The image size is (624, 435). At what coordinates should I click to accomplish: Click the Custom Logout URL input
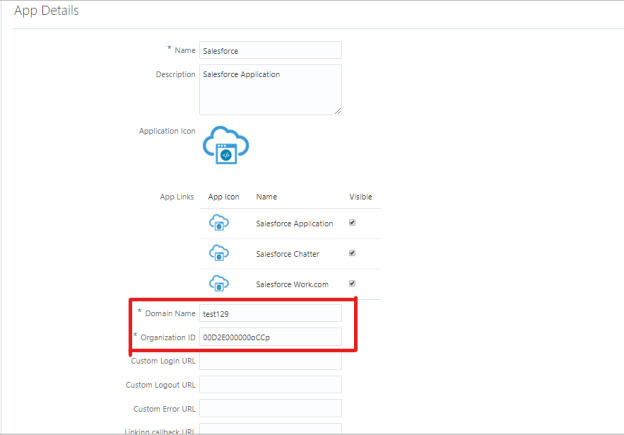coord(270,385)
